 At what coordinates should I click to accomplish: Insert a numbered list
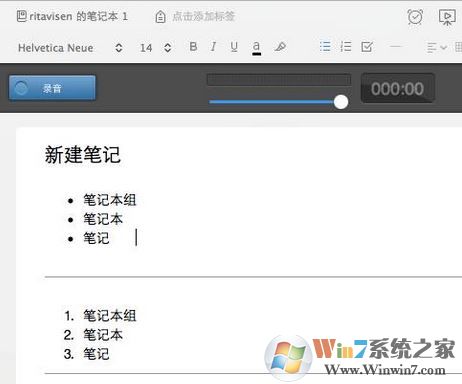(346, 46)
